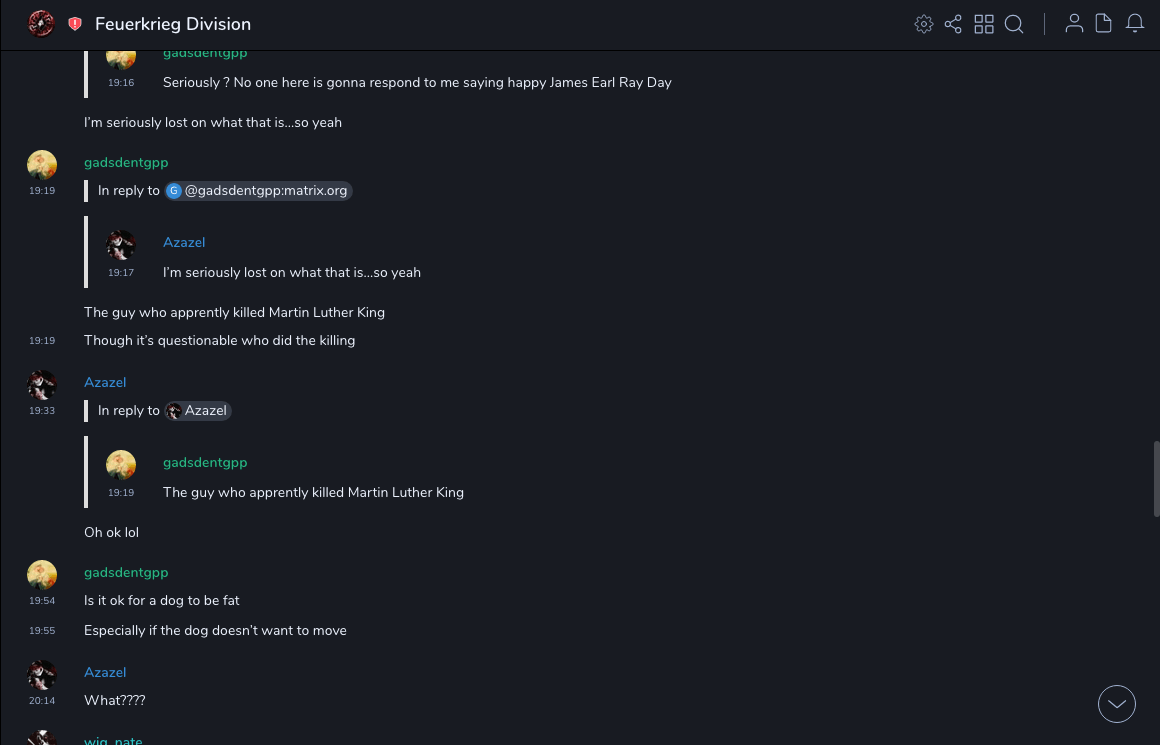Screen dimensions: 1160x745
Task: Click the @gadsdentgpp:matrix.org mention pill
Action: pos(259,190)
